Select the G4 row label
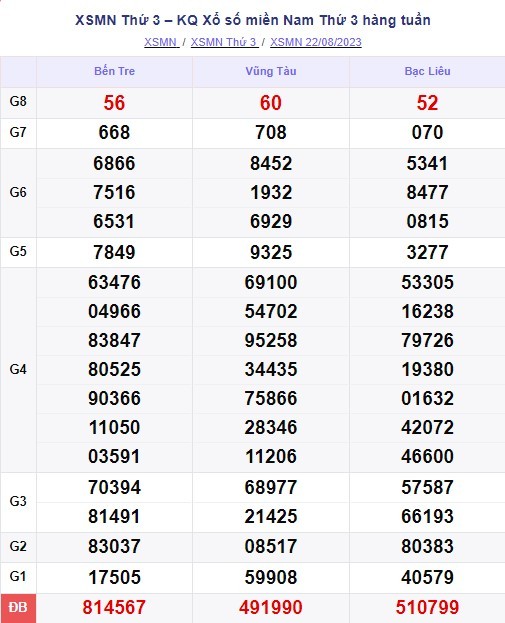 point(18,370)
